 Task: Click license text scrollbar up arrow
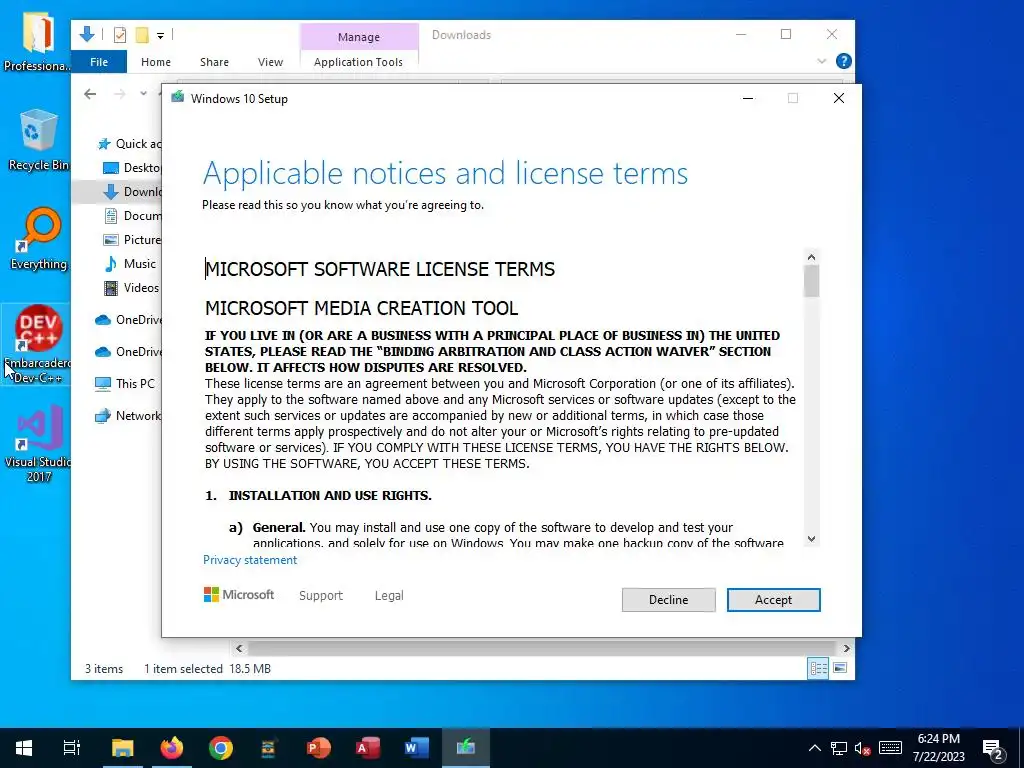811,257
